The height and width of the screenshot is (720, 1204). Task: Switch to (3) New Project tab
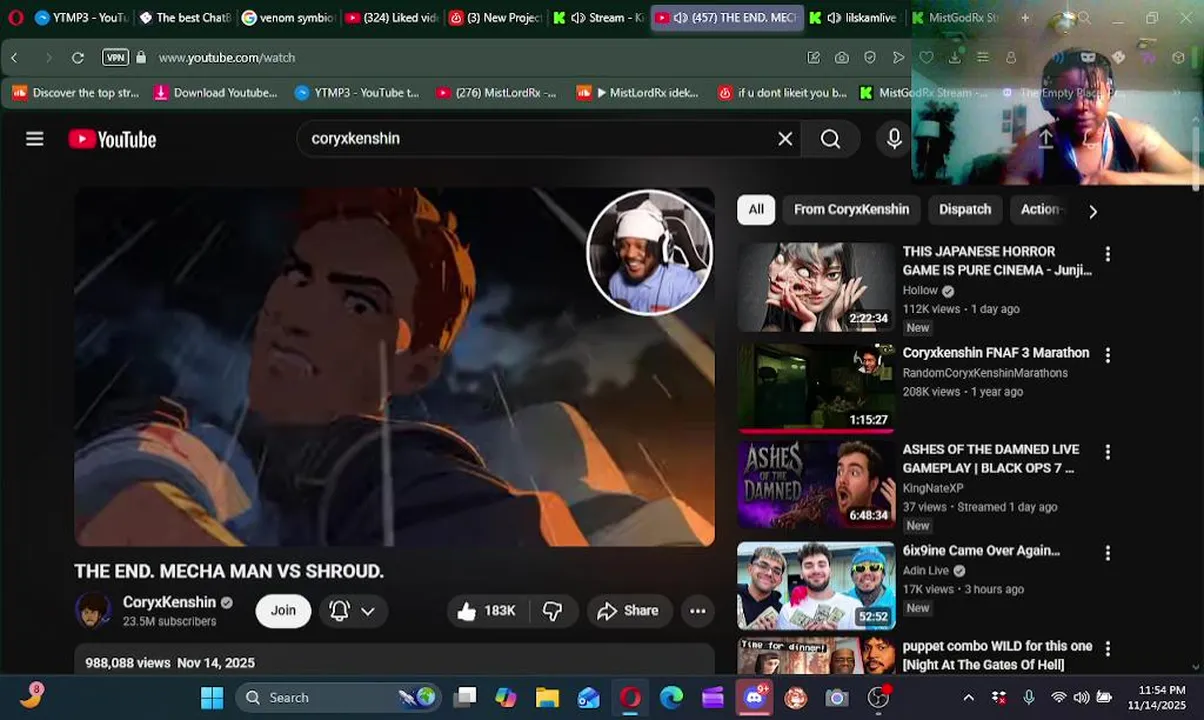pyautogui.click(x=496, y=18)
